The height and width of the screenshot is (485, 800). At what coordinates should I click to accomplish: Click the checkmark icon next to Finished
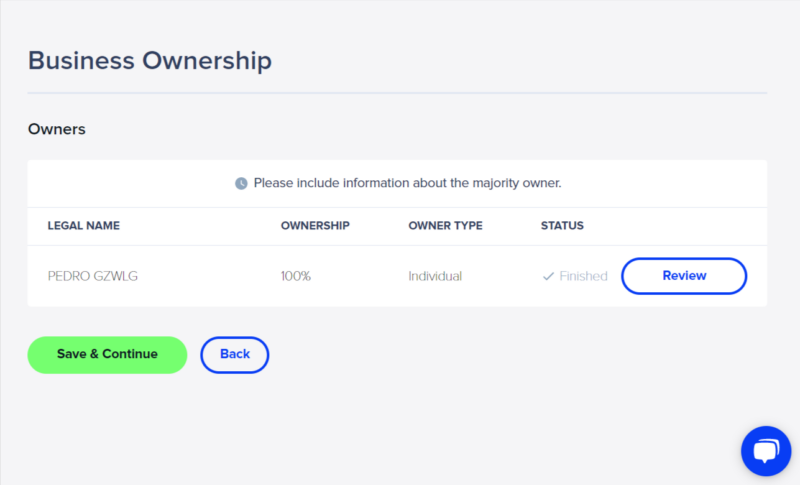[548, 276]
